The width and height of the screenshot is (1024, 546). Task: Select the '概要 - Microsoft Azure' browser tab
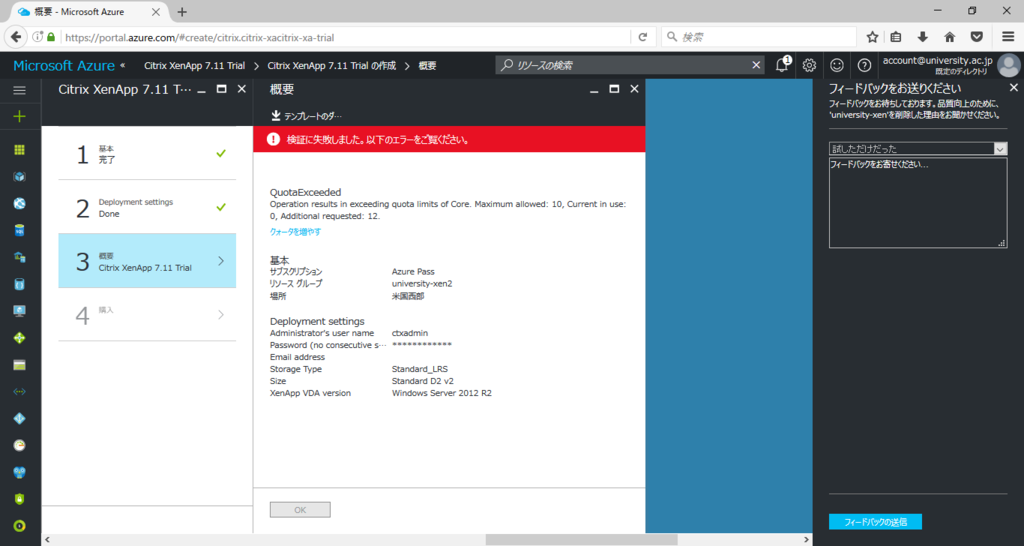tap(87, 12)
